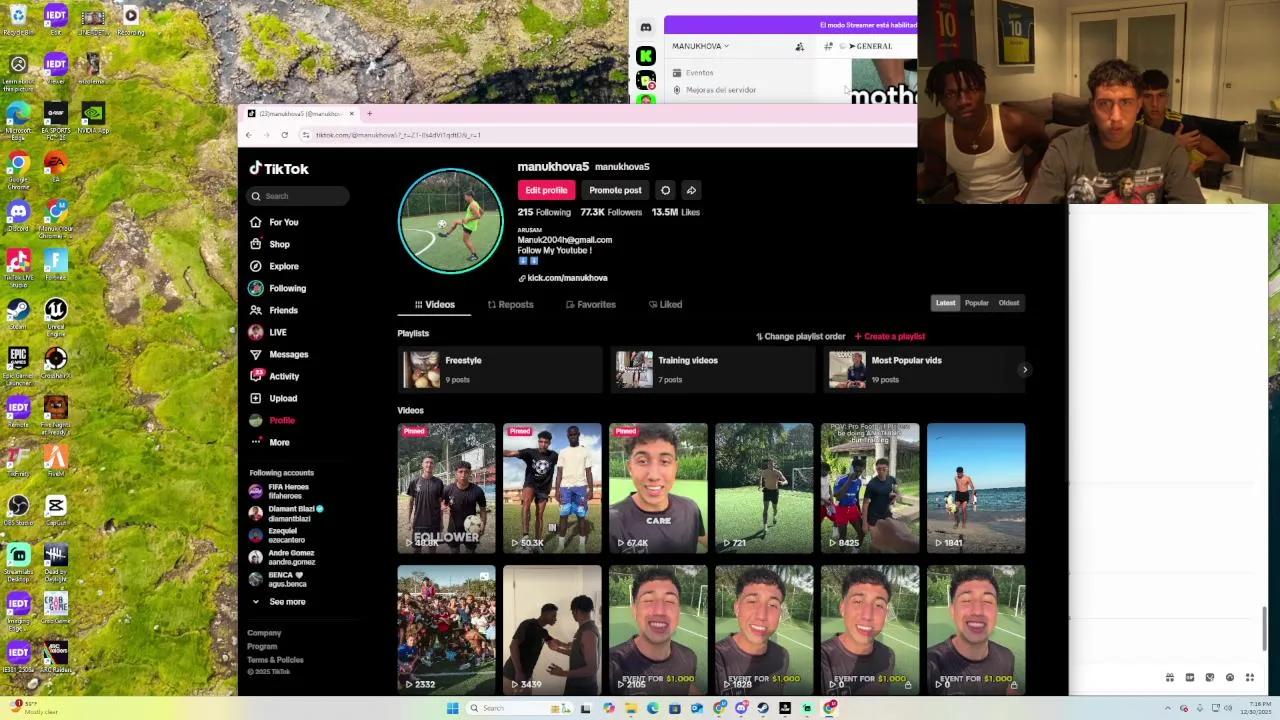This screenshot has height=720, width=1280.
Task: Expand See more following accounts
Action: (279, 602)
